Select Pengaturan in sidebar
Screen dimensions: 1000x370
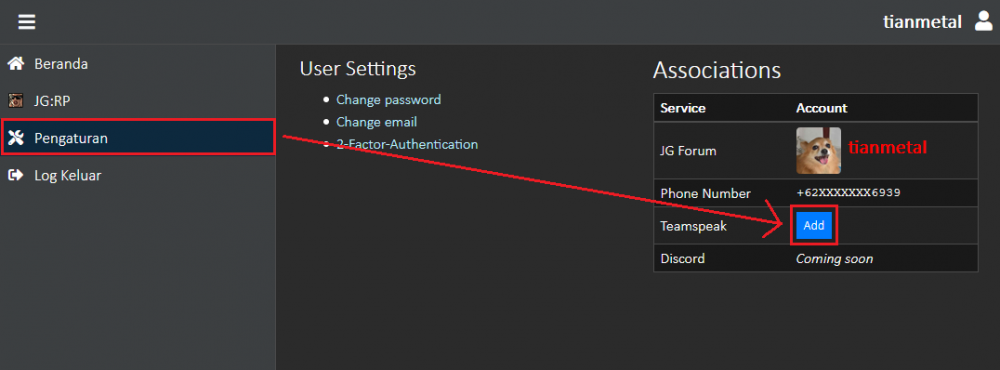tap(138, 138)
